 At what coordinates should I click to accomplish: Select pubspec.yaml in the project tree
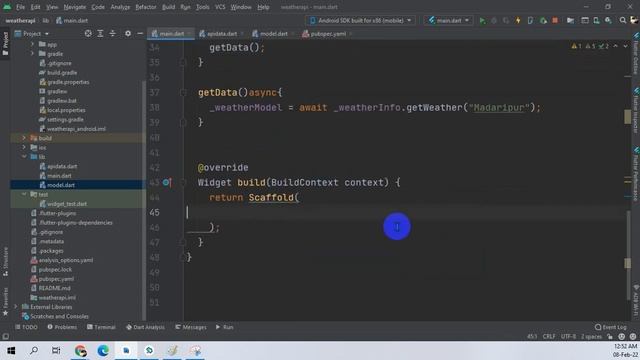click(x=56, y=279)
